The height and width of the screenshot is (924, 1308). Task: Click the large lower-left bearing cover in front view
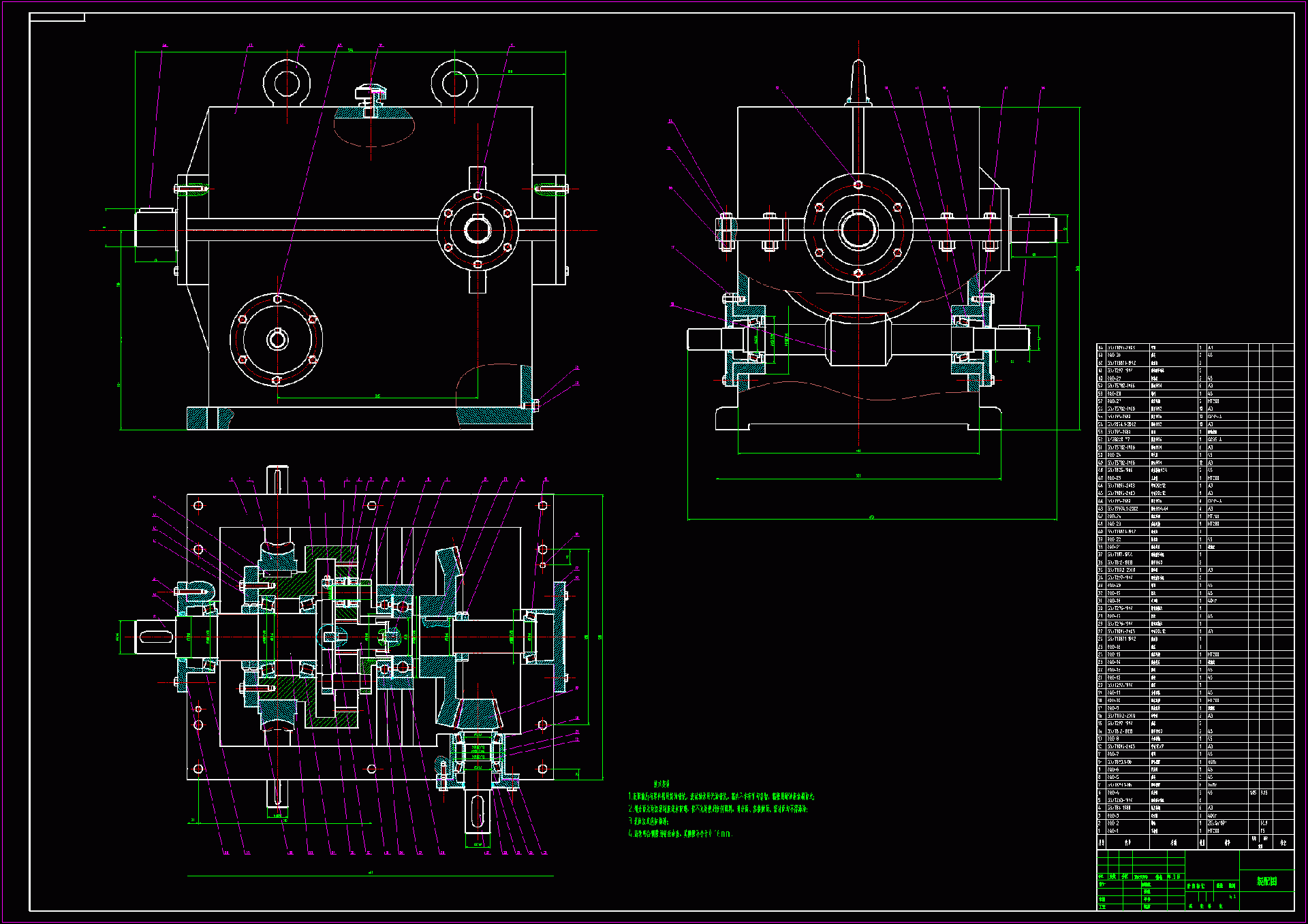[x=276, y=338]
